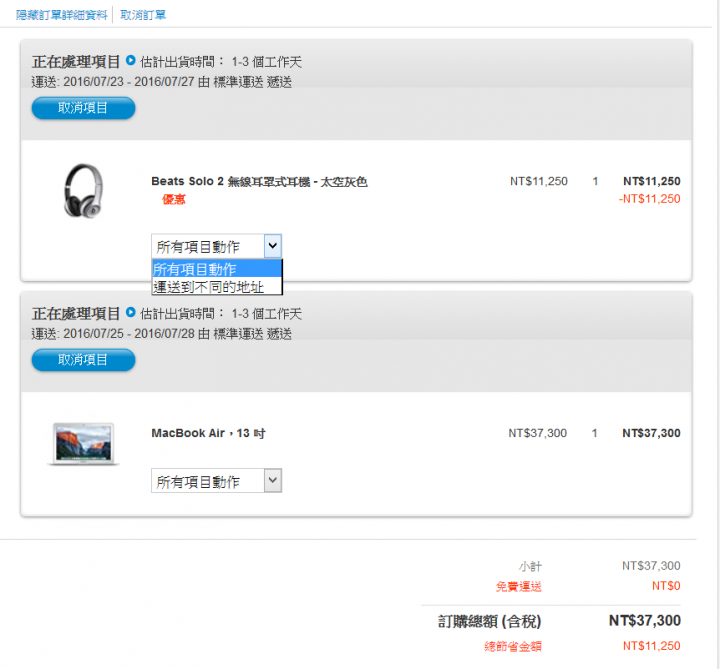Click the -NT$11,250 discount amount
The height and width of the screenshot is (669, 720).
click(649, 199)
